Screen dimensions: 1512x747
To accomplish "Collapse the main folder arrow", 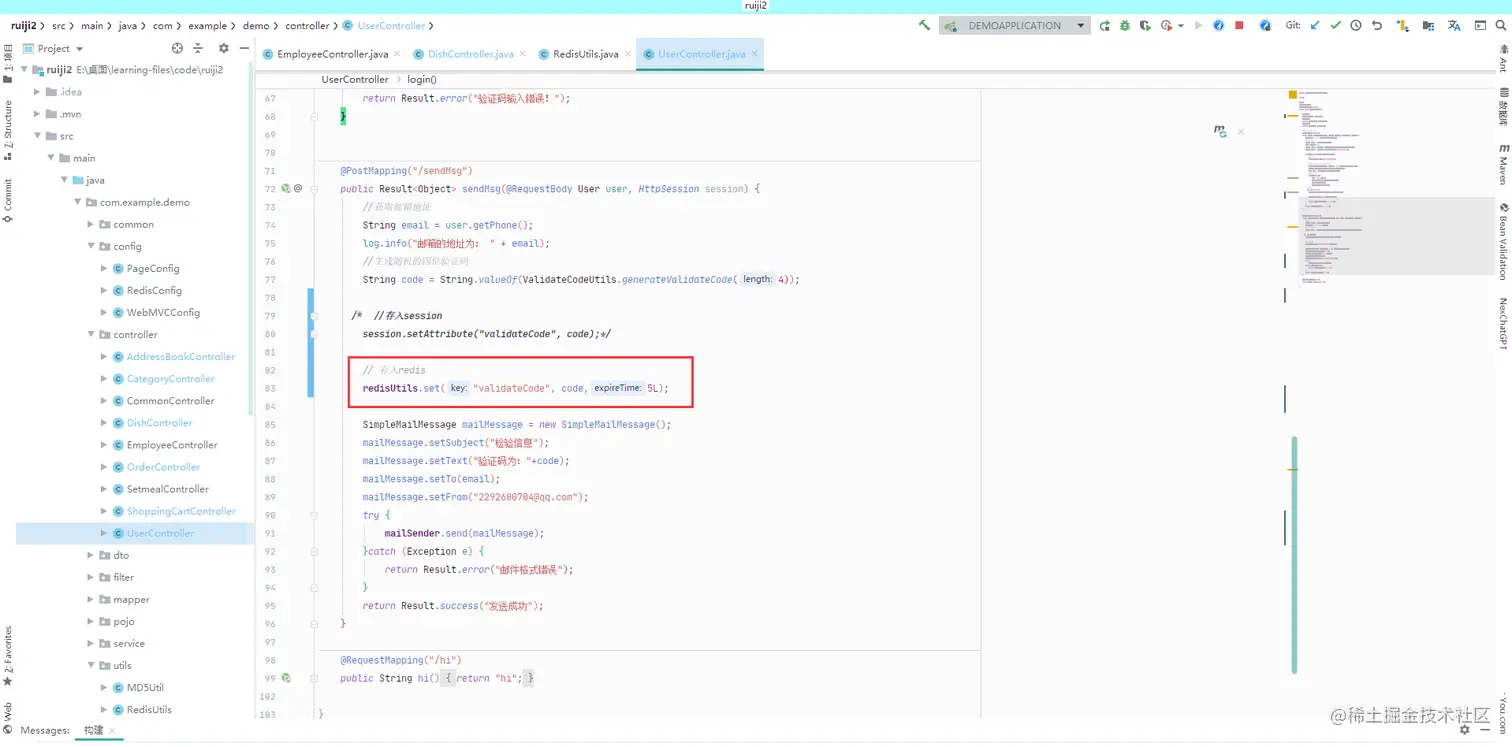I will coord(51,158).
